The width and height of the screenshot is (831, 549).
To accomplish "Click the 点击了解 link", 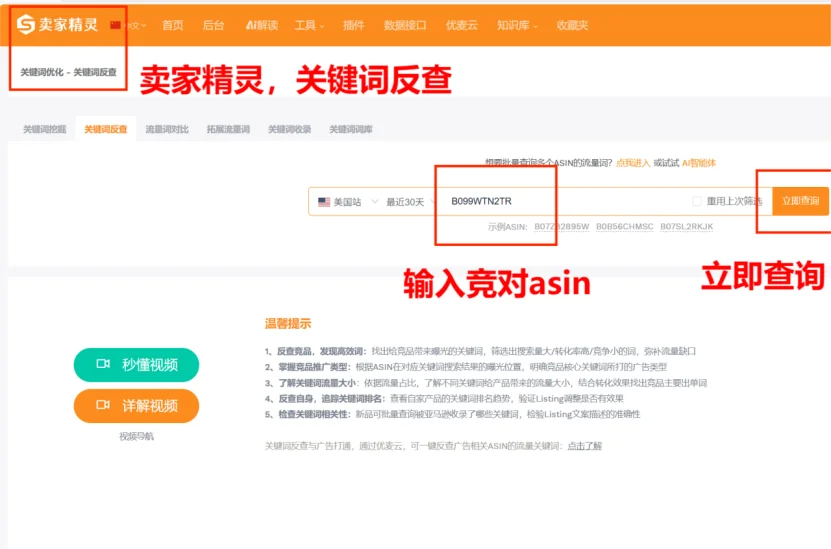I will tap(585, 446).
